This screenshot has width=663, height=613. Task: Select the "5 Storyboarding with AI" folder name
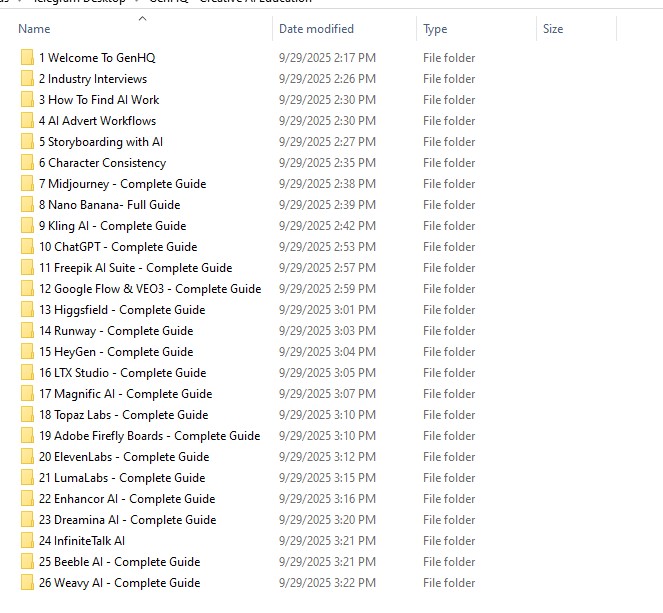[101, 142]
